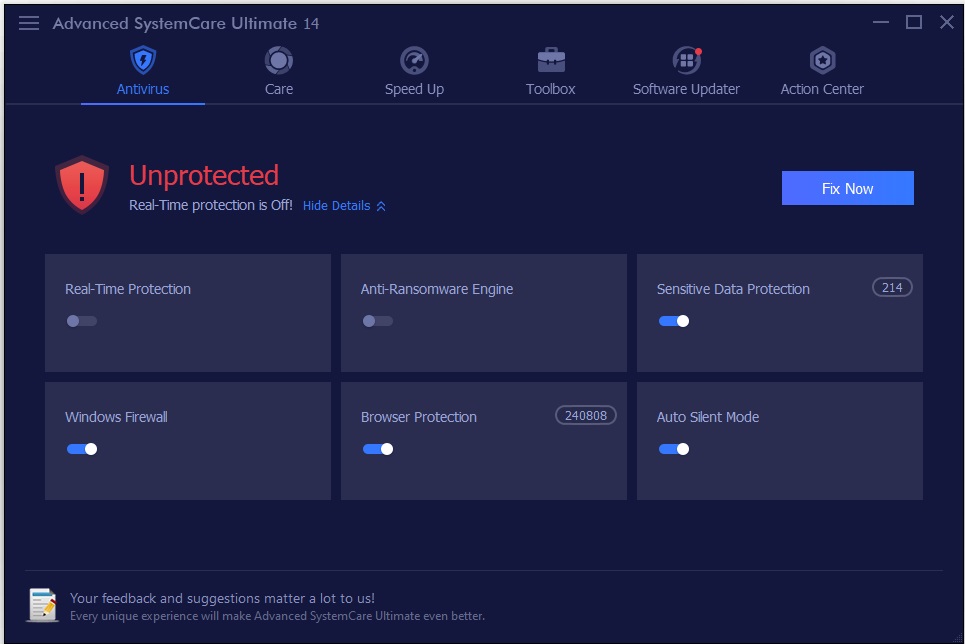Image resolution: width=965 pixels, height=644 pixels.
Task: Click the Windows Firewall card title
Action: pos(116,417)
